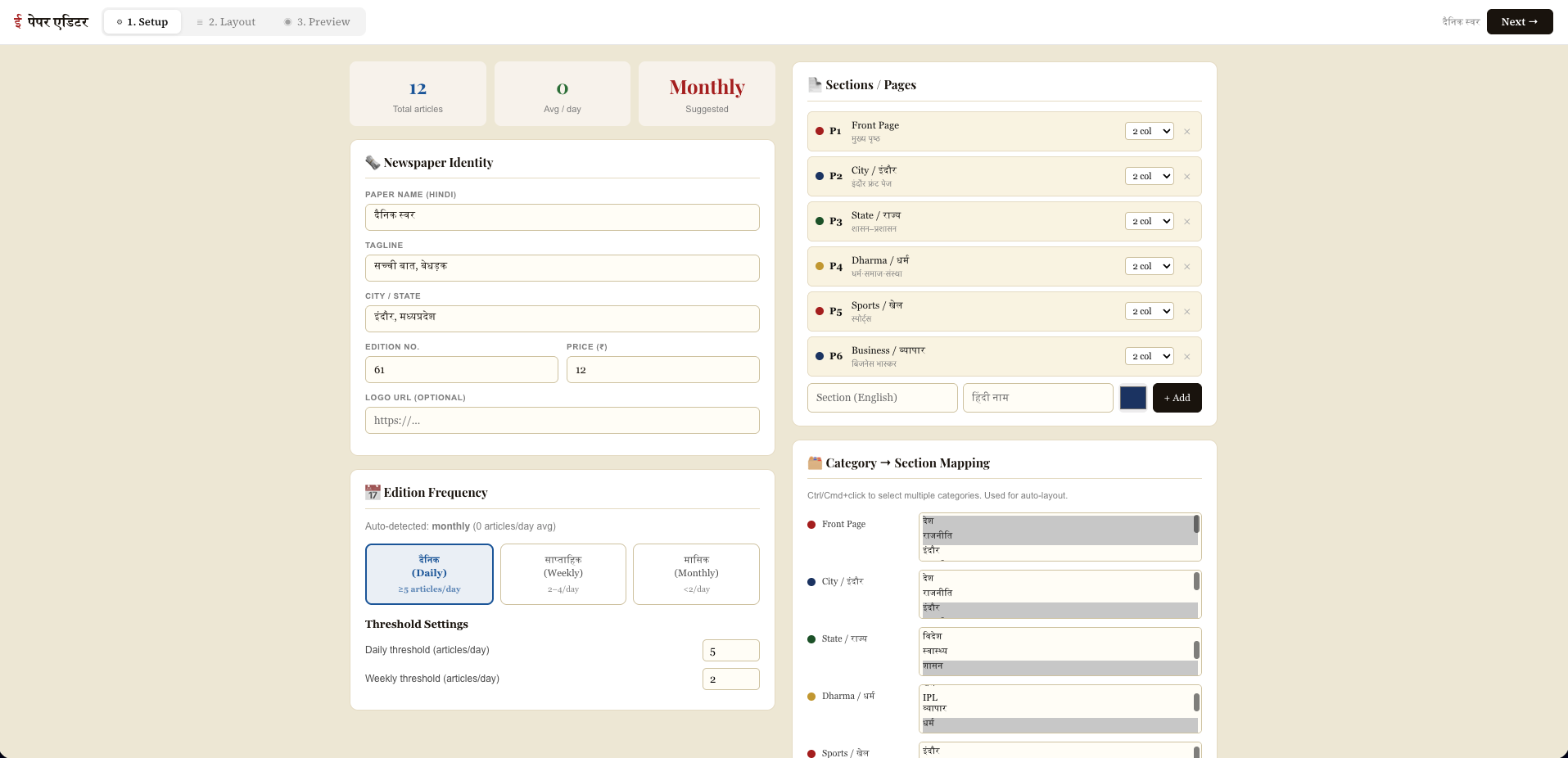
Task: Open column dropdown for Front Page
Action: tap(1150, 131)
